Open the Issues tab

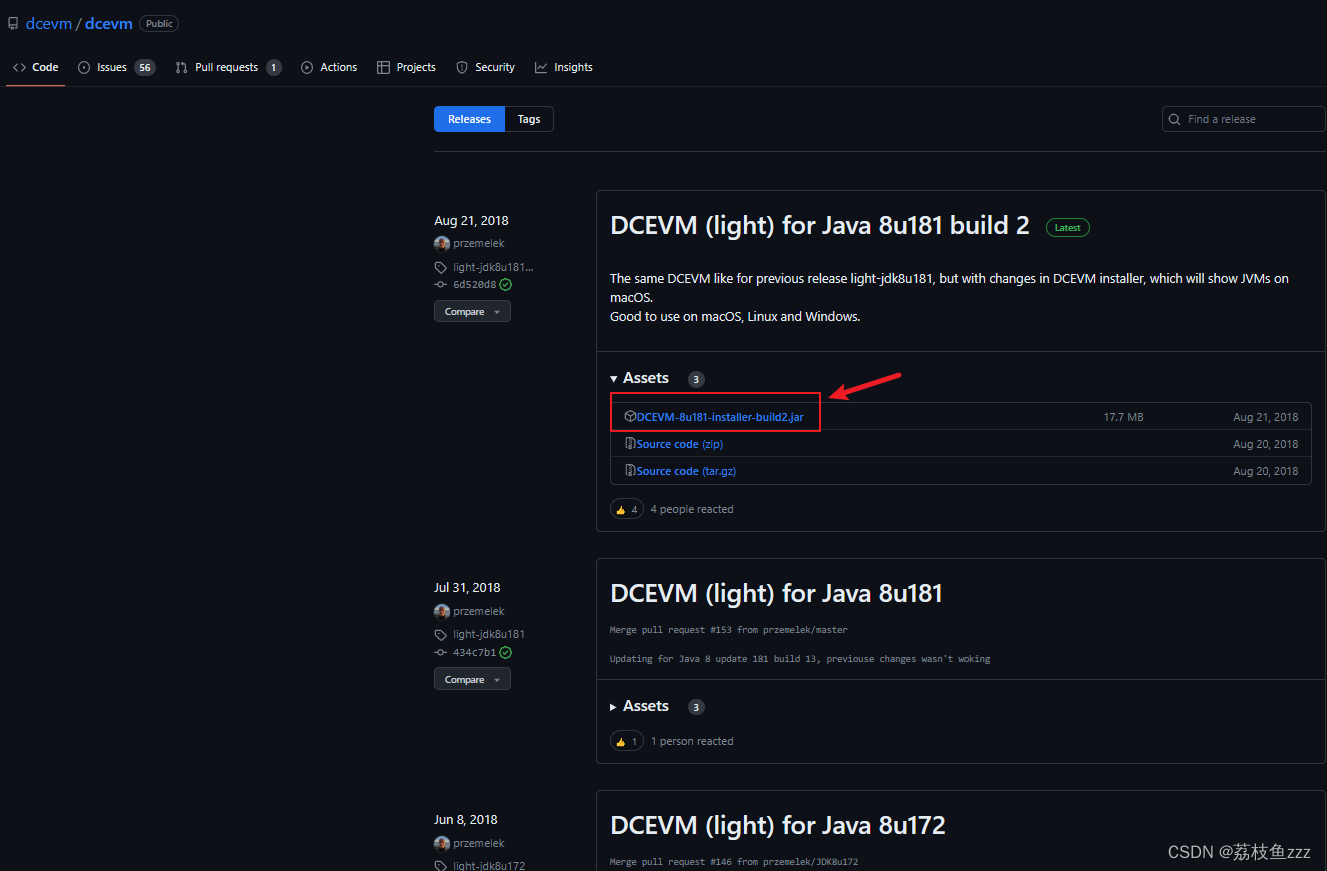pyautogui.click(x=116, y=67)
